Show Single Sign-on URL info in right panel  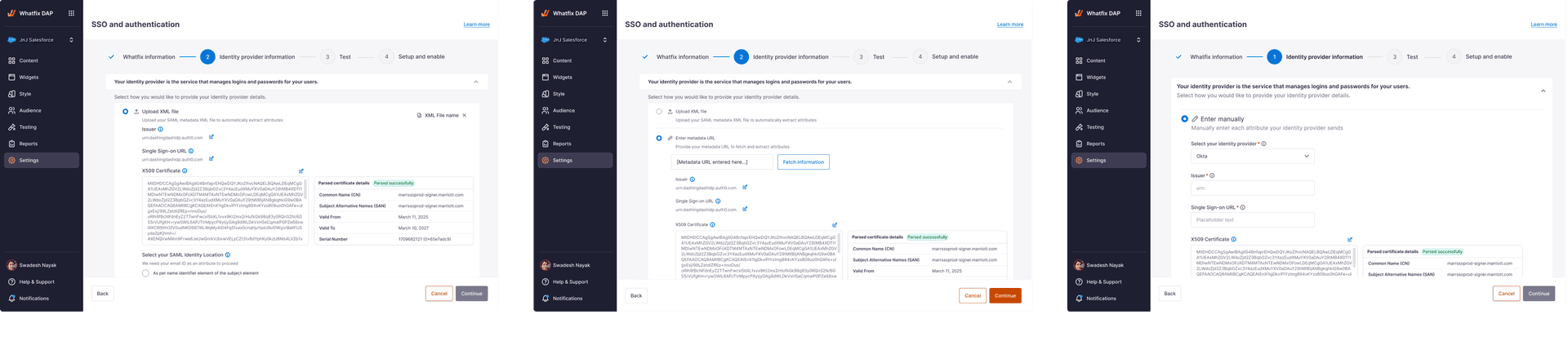1243,207
